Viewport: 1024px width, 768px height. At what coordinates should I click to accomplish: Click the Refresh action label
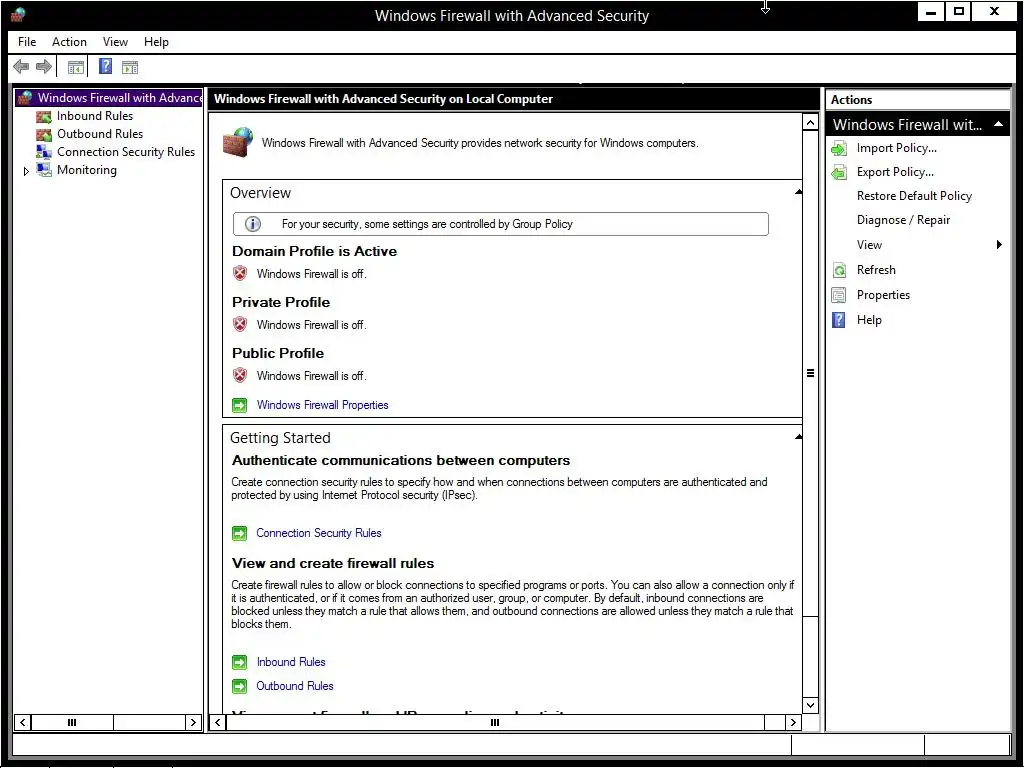(x=876, y=270)
